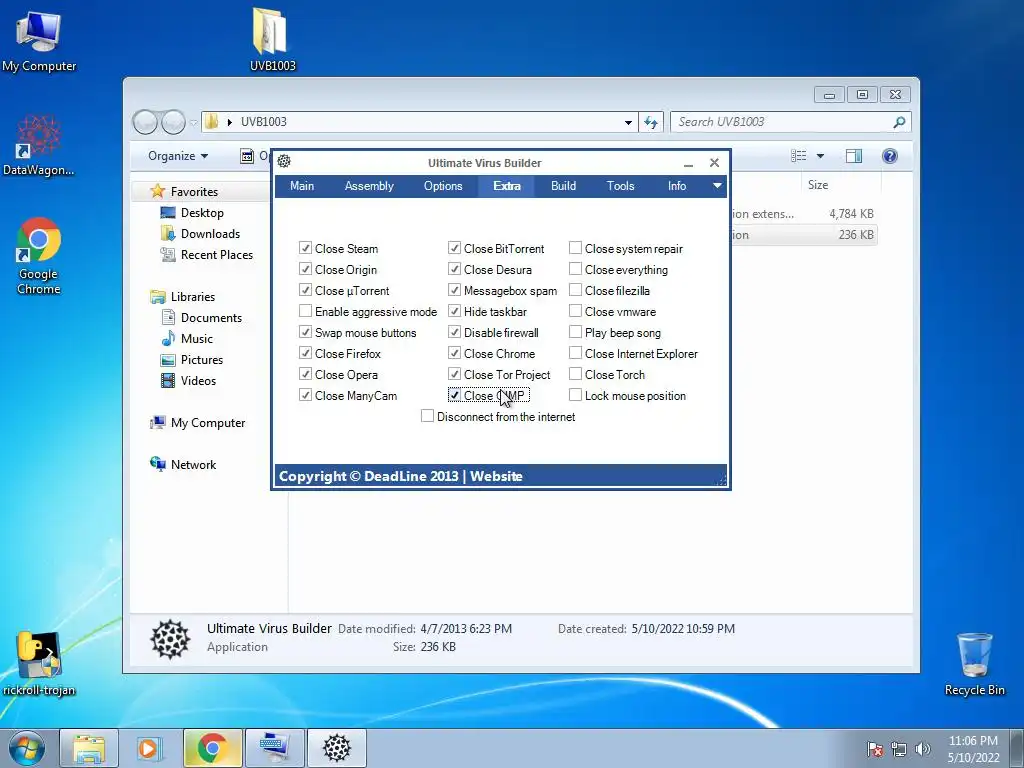
Task: Click the Explorer forward button
Action: coord(173,121)
